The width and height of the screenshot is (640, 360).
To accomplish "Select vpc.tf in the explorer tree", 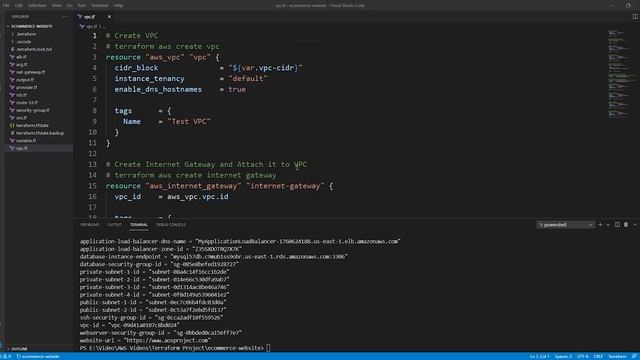I will (x=22, y=148).
